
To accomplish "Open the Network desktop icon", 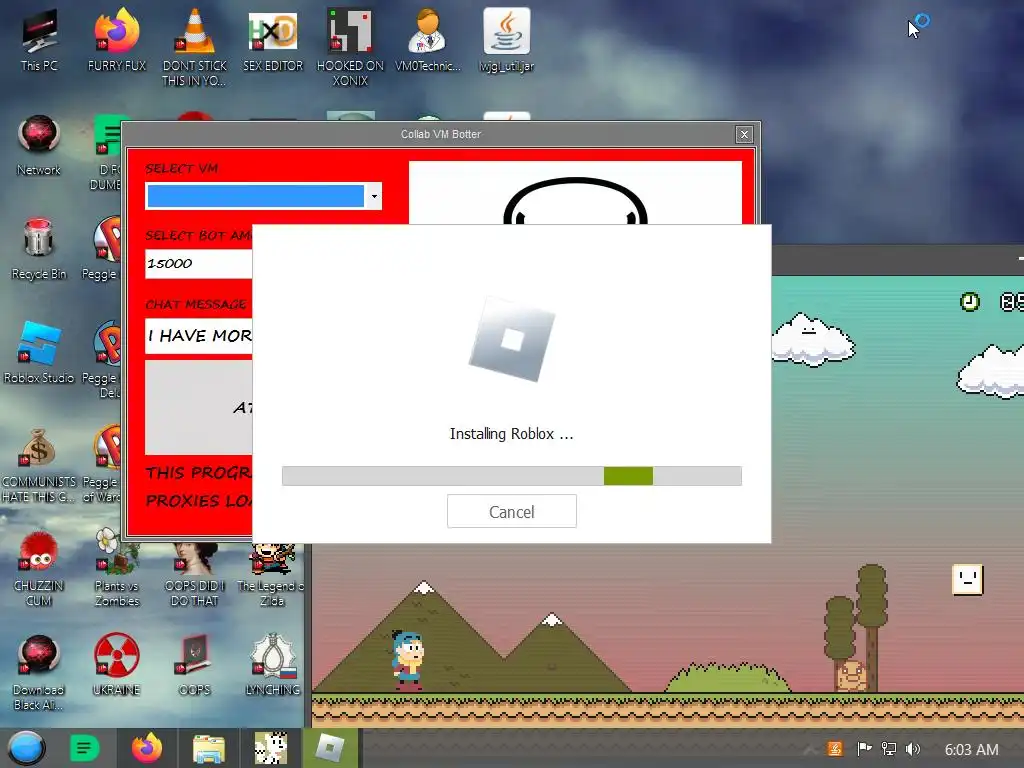I will tap(39, 145).
